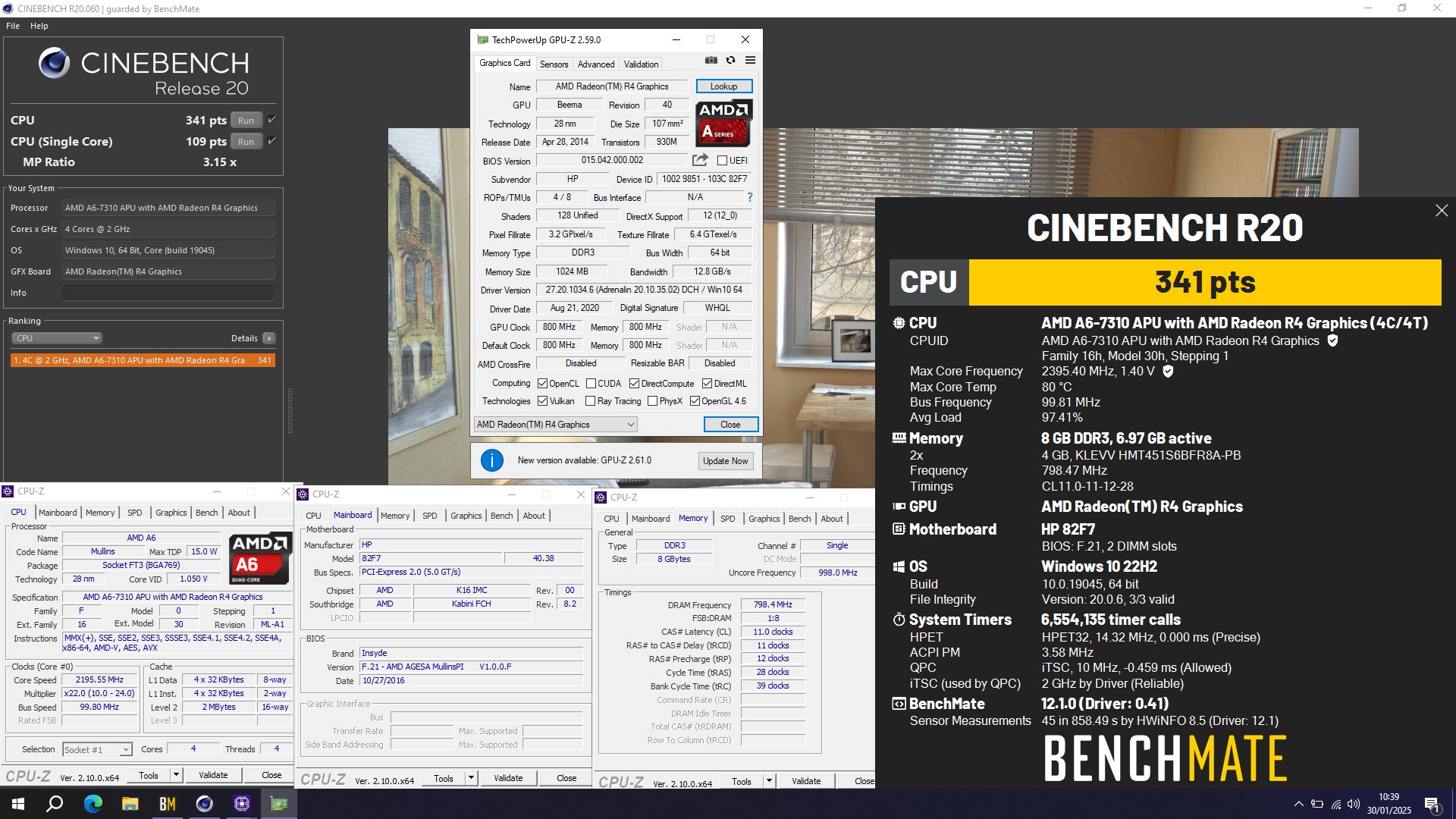This screenshot has height=819, width=1456.
Task: Open File Explorer from taskbar
Action: [x=130, y=804]
